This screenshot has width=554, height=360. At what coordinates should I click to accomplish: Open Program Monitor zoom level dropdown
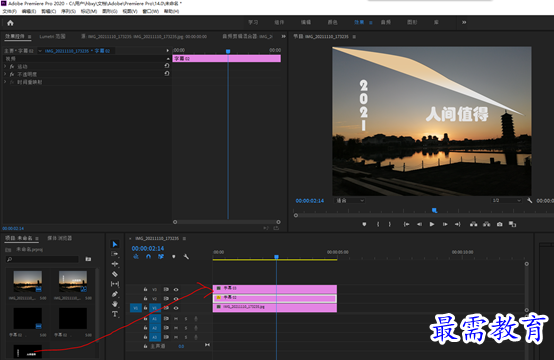coord(350,200)
